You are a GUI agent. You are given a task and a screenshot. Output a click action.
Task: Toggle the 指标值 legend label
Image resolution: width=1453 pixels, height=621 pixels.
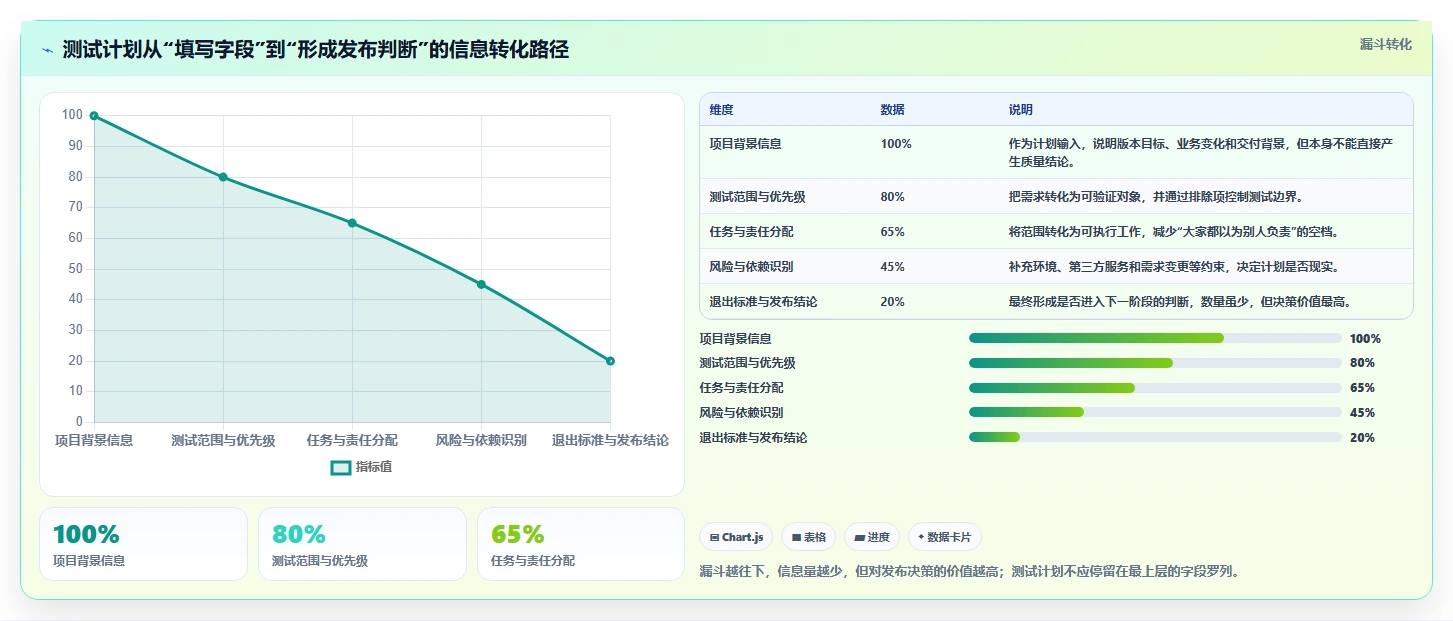(374, 467)
